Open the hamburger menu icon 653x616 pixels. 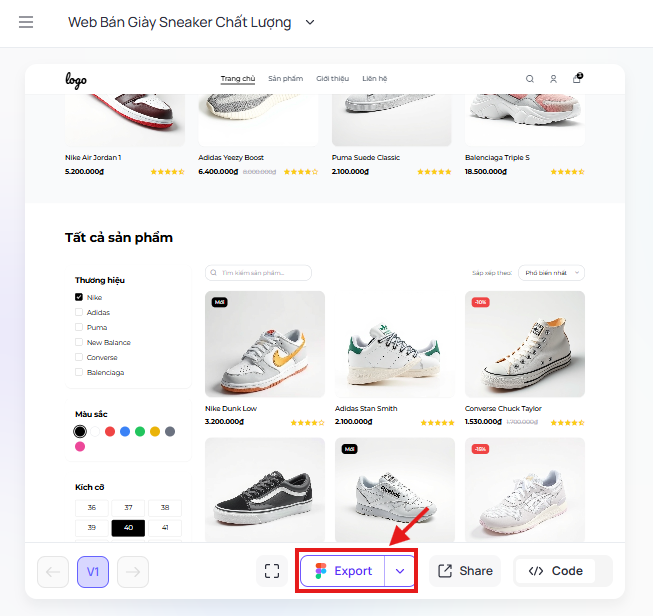(x=26, y=22)
